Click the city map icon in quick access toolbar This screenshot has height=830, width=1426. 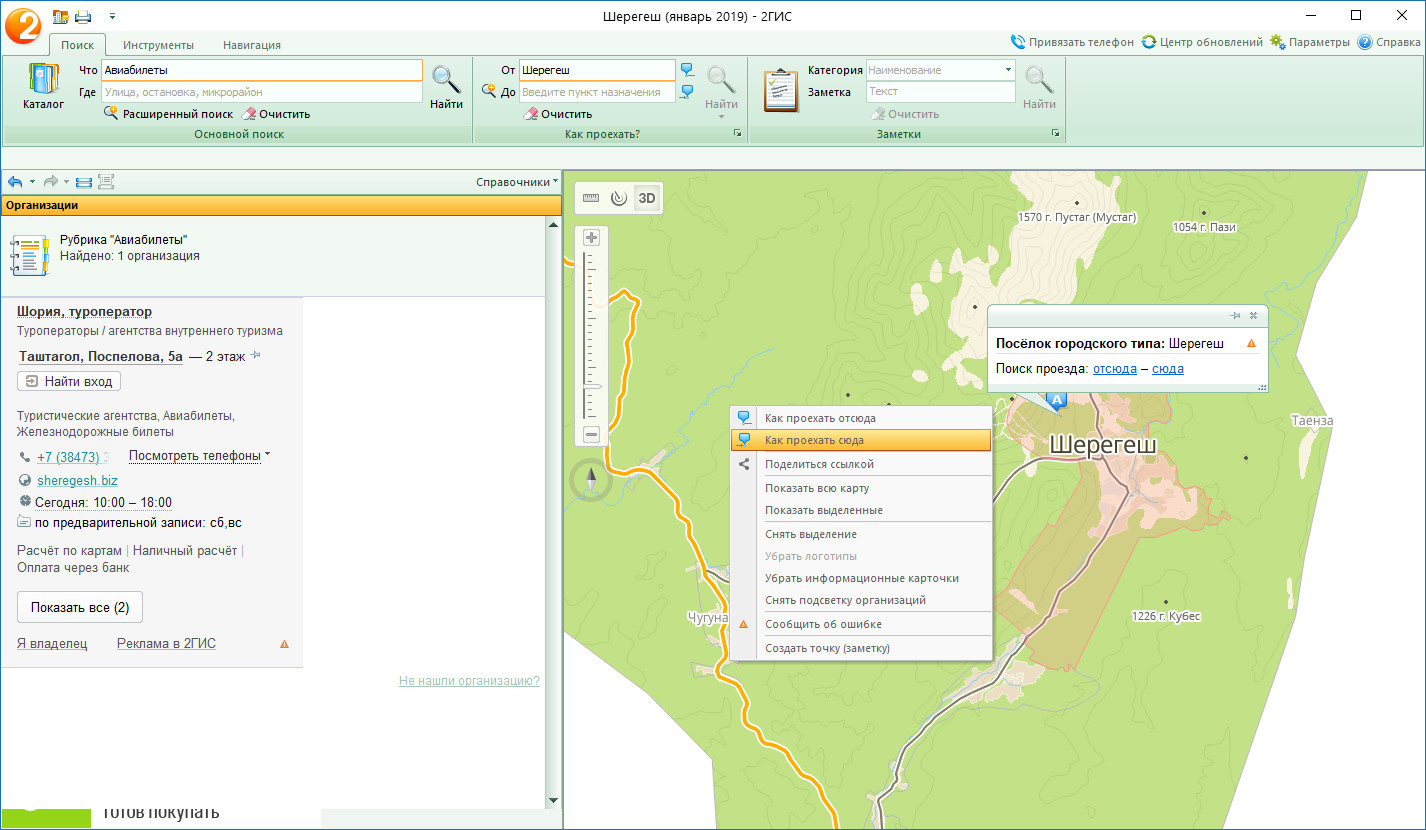point(61,16)
